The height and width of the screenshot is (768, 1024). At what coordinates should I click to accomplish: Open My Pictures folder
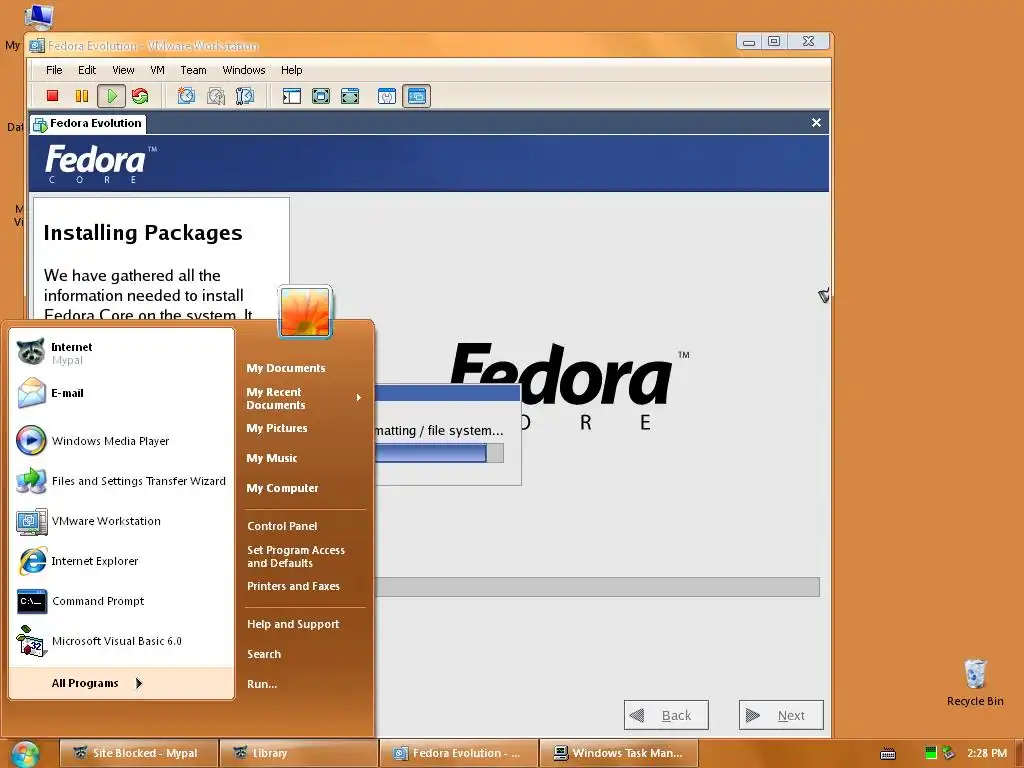tap(277, 428)
